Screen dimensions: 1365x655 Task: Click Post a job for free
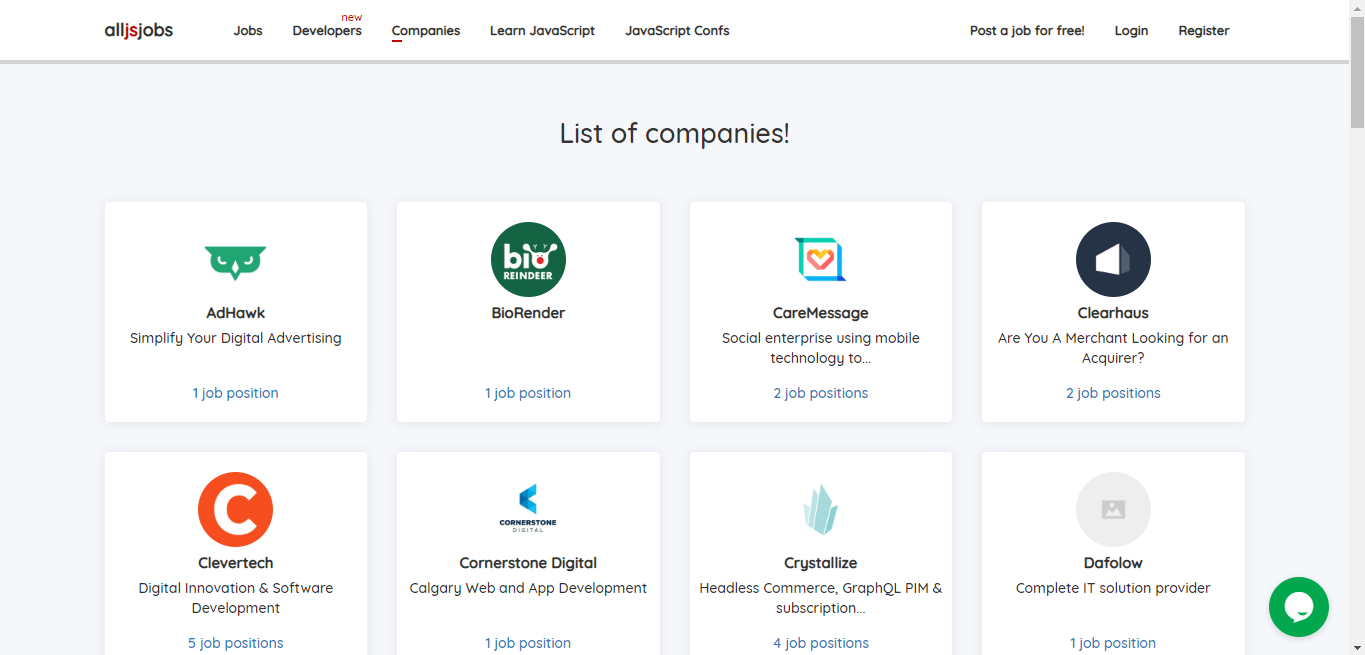click(1027, 31)
